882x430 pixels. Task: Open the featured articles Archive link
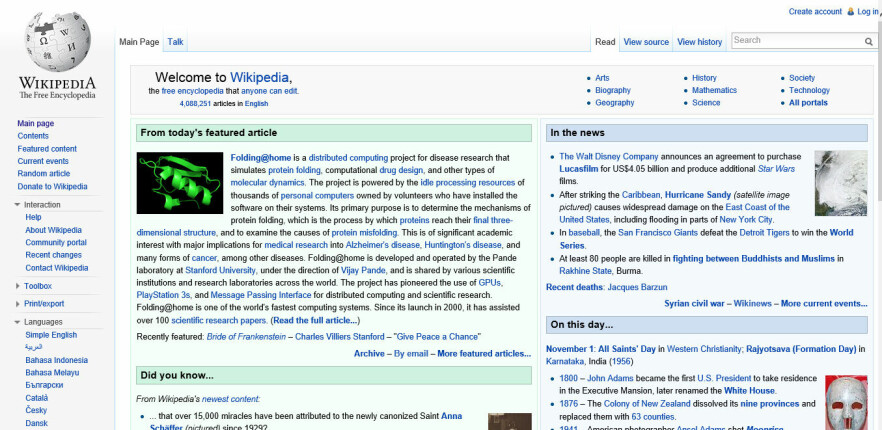369,353
